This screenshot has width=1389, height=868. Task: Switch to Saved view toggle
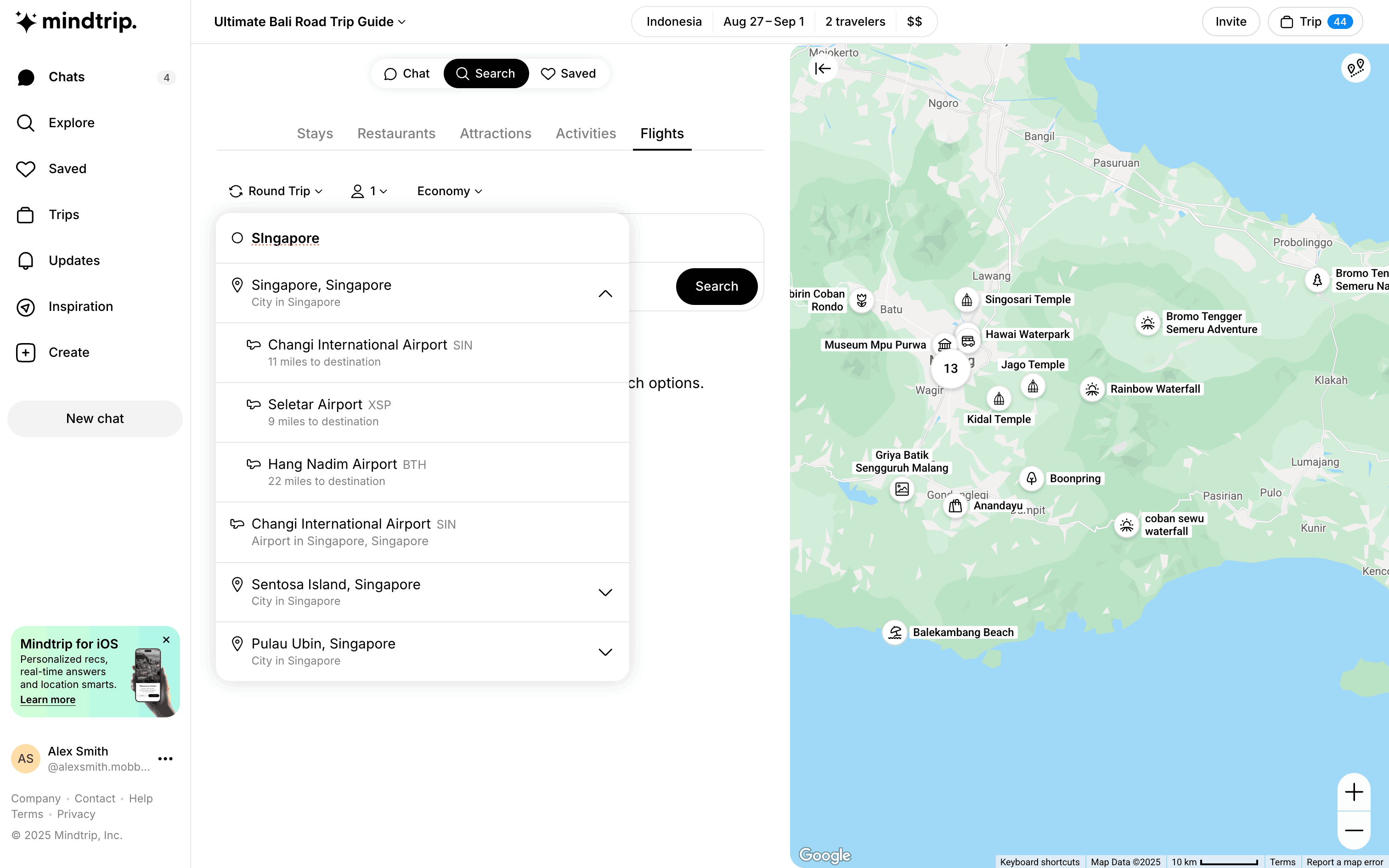pyautogui.click(x=568, y=73)
